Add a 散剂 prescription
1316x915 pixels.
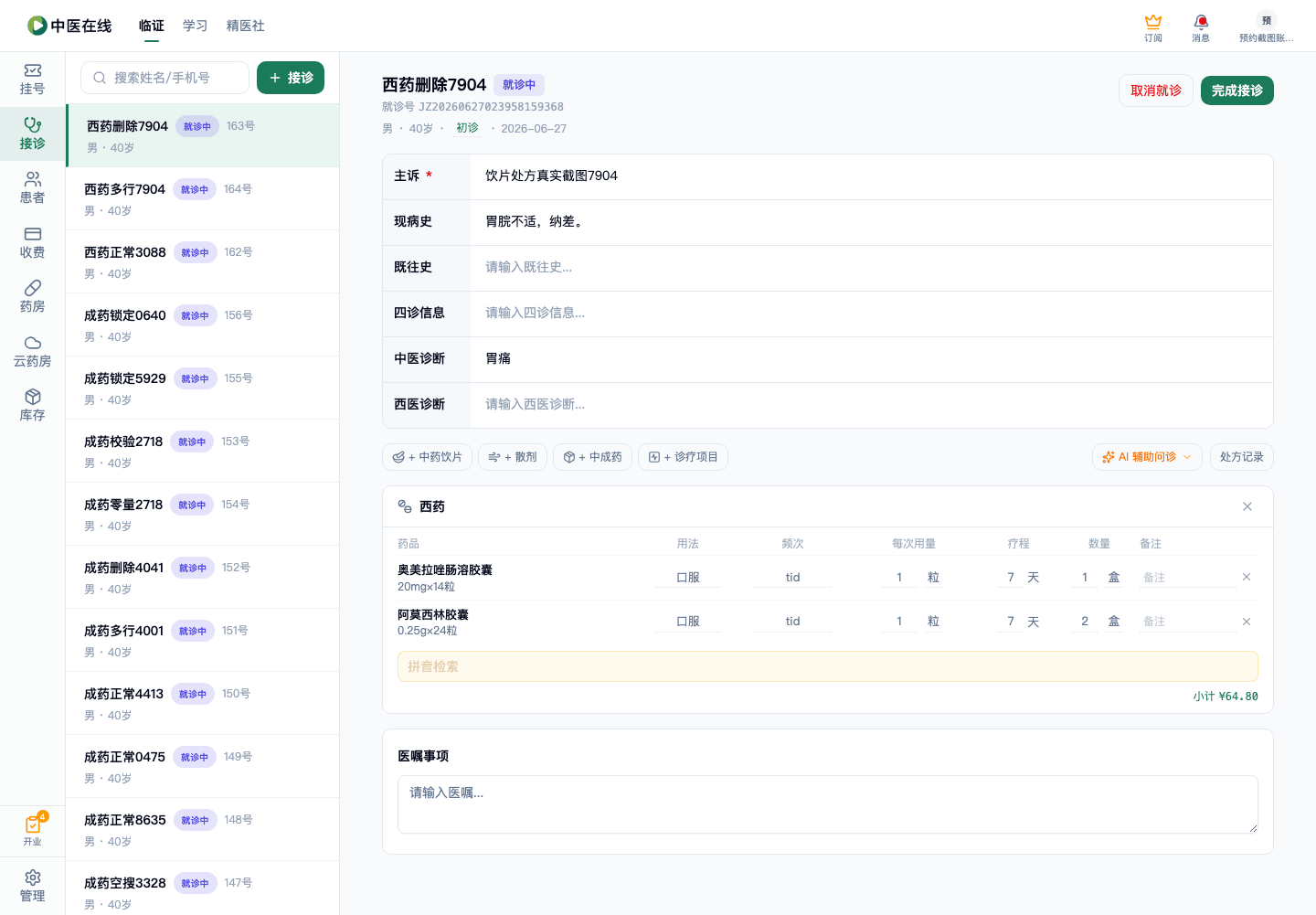(x=513, y=457)
